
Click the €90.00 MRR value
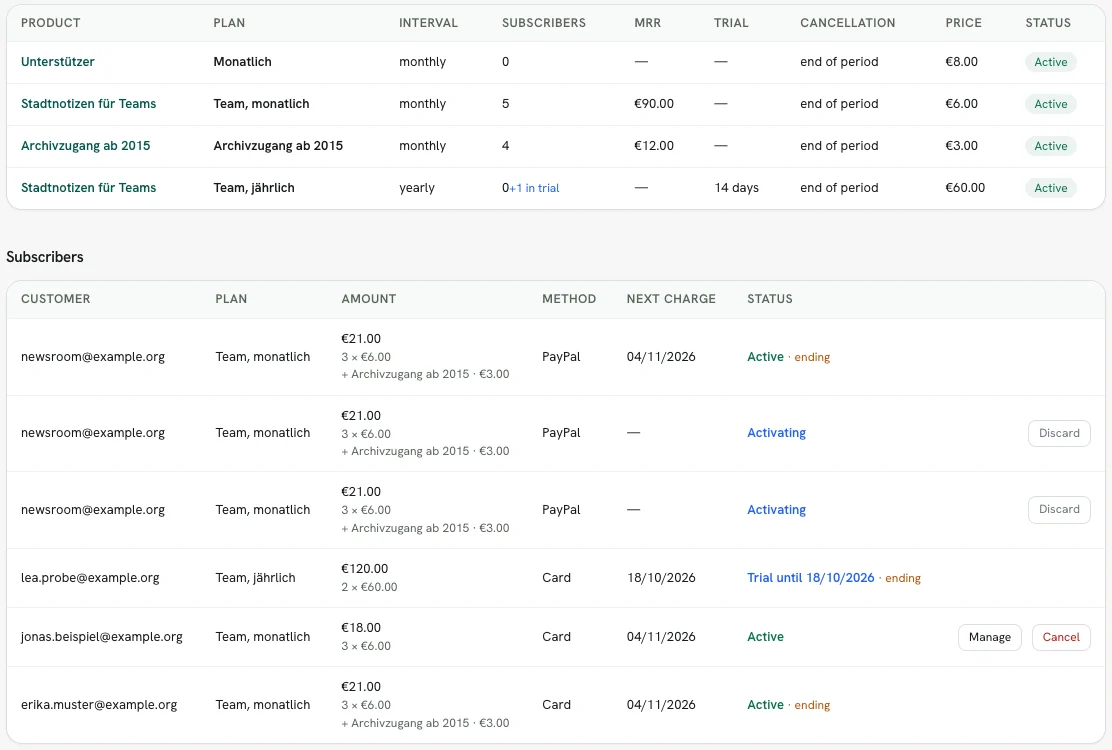(654, 103)
